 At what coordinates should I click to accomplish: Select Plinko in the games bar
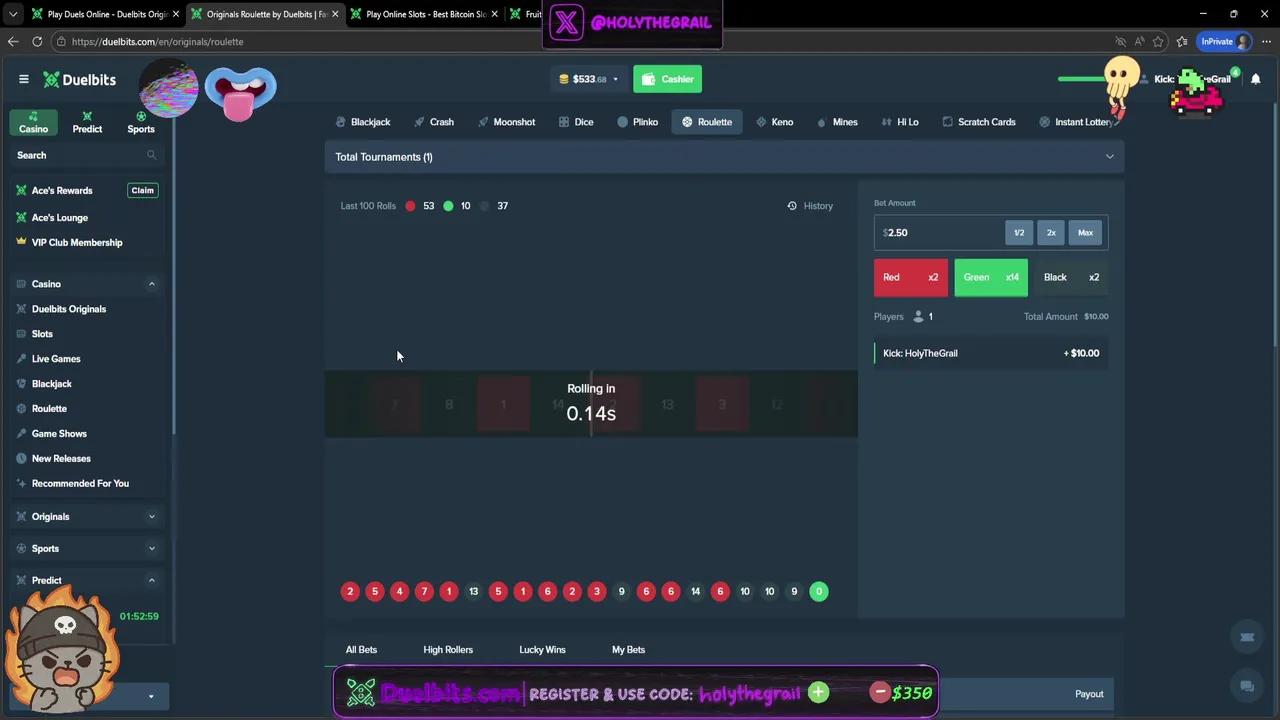click(x=637, y=122)
